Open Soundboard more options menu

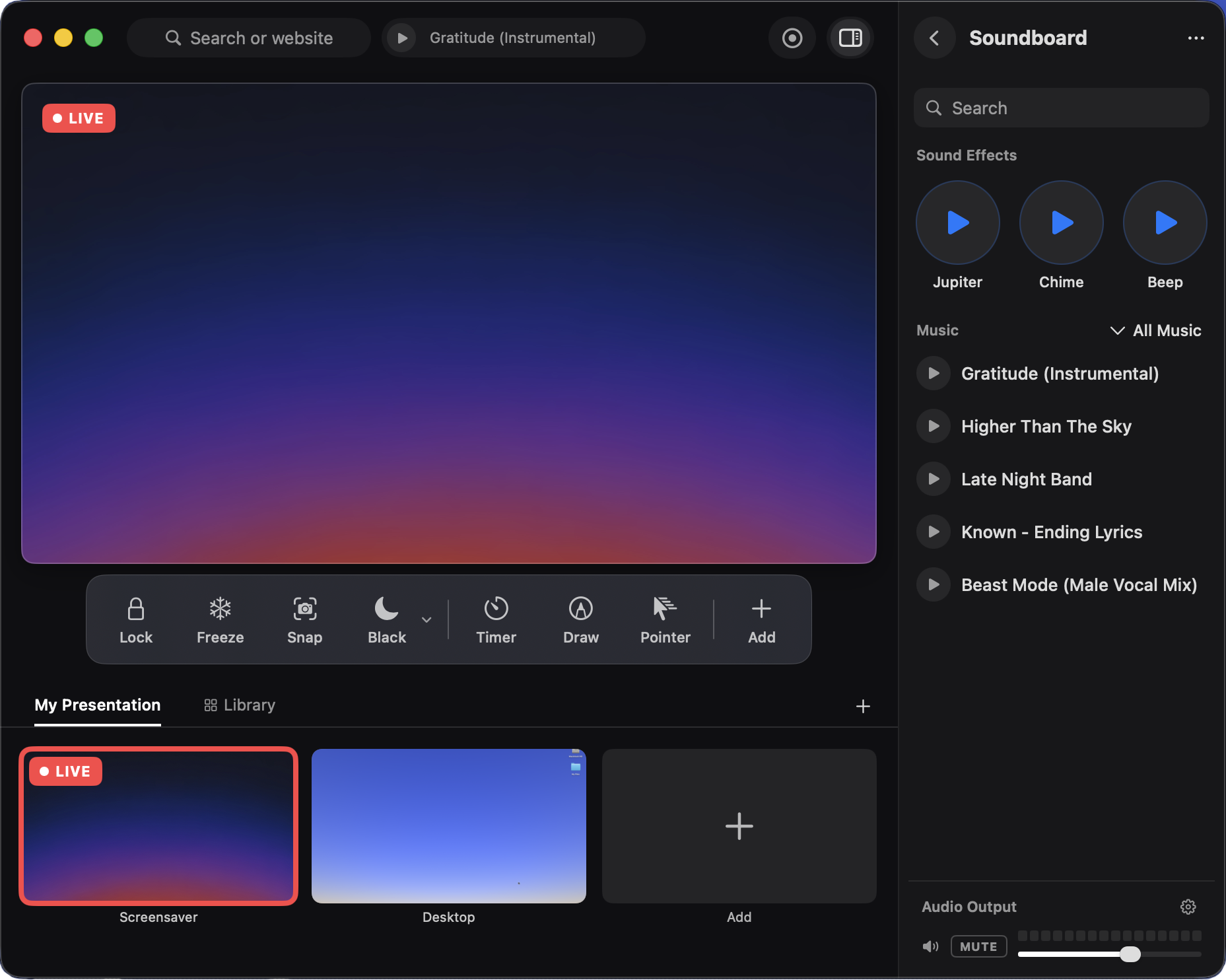click(x=1196, y=38)
